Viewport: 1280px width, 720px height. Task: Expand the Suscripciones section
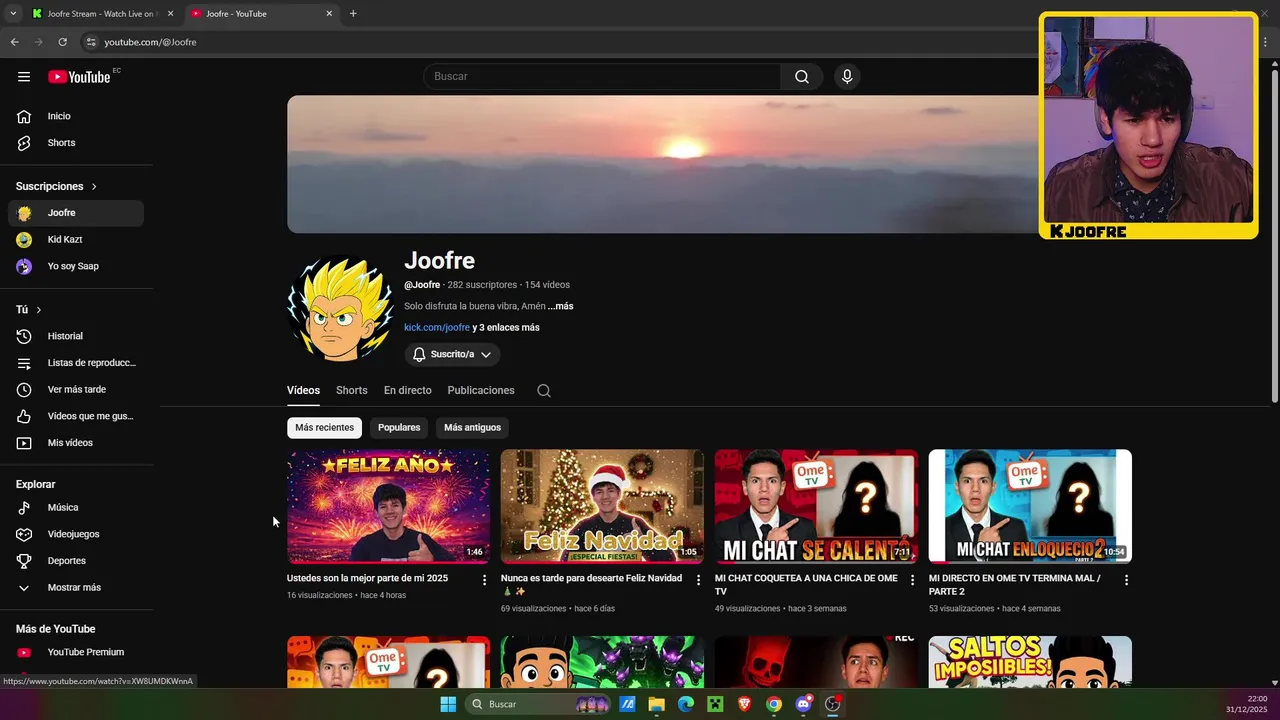[56, 187]
